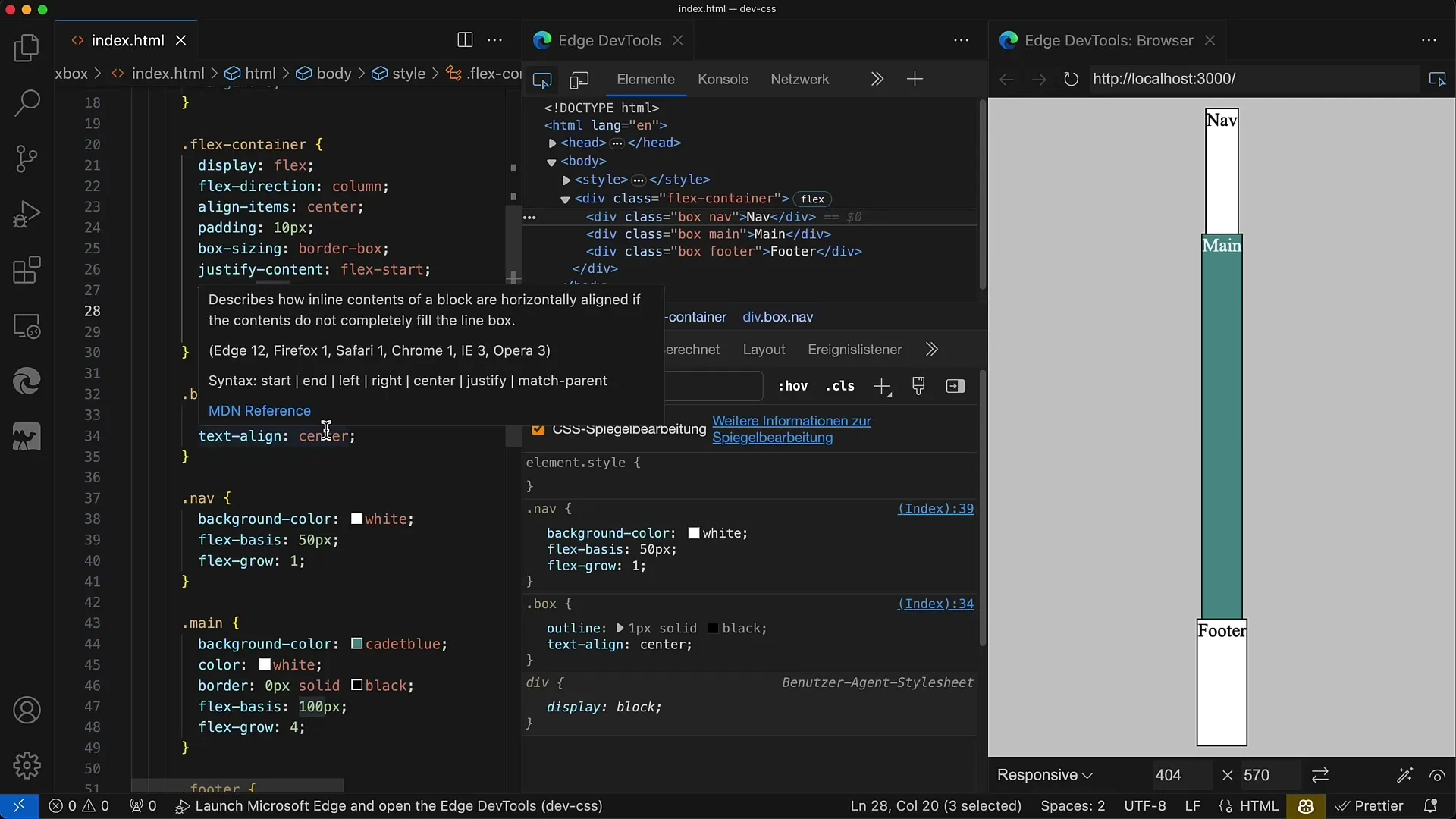Reload the page in DevTools Browser

[1070, 79]
